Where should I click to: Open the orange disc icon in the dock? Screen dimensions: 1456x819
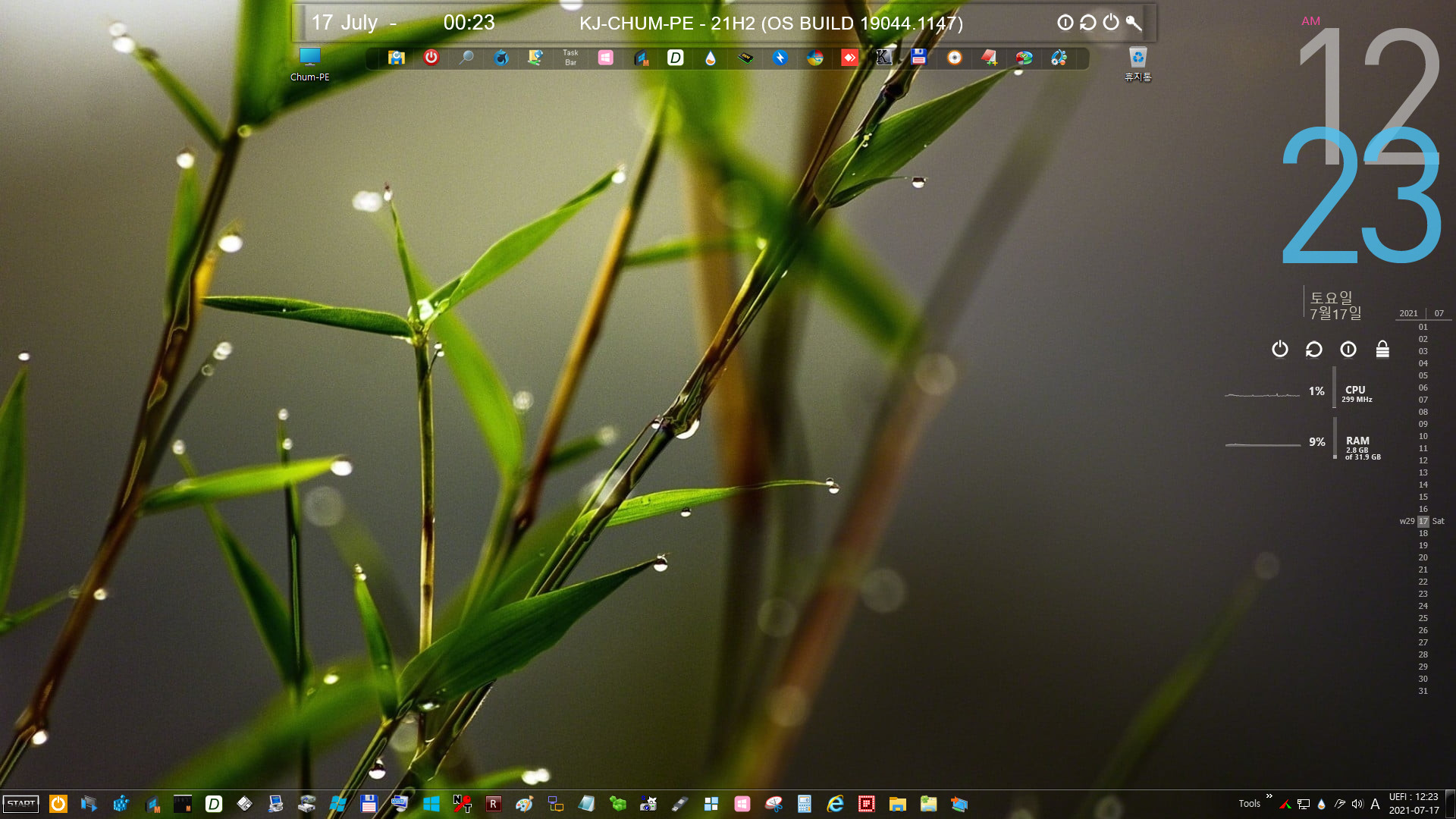point(955,58)
